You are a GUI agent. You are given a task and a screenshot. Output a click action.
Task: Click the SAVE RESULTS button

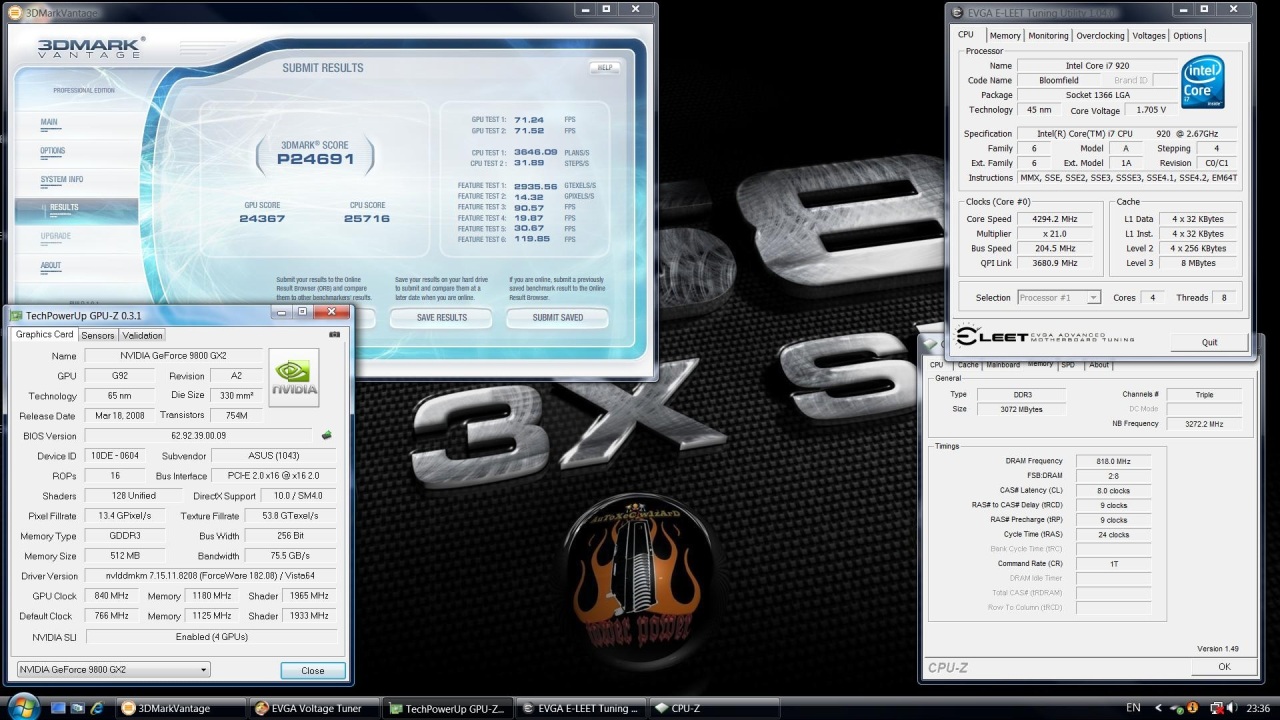coord(442,318)
